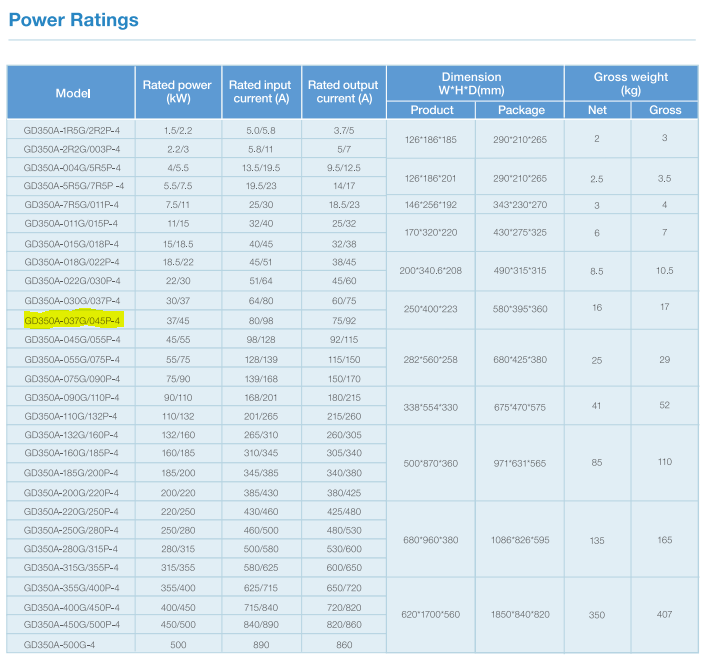Click the Net sub-header under Gross weight
709x661 pixels.
[597, 110]
